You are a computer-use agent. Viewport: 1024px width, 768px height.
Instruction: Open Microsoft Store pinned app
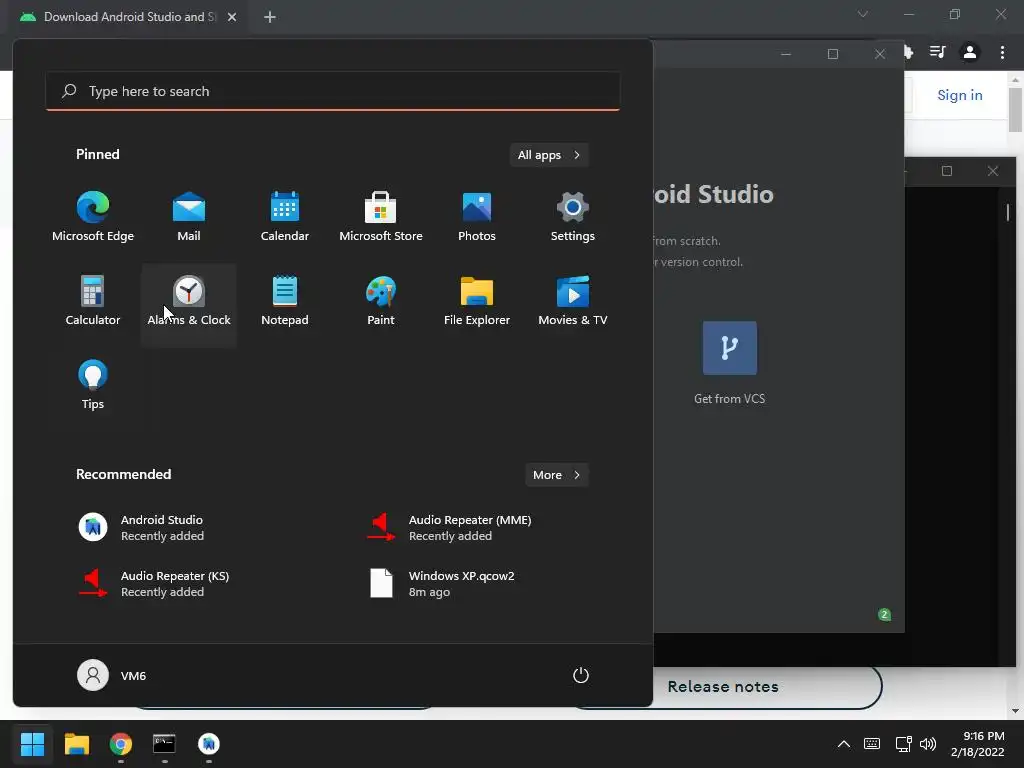click(381, 217)
